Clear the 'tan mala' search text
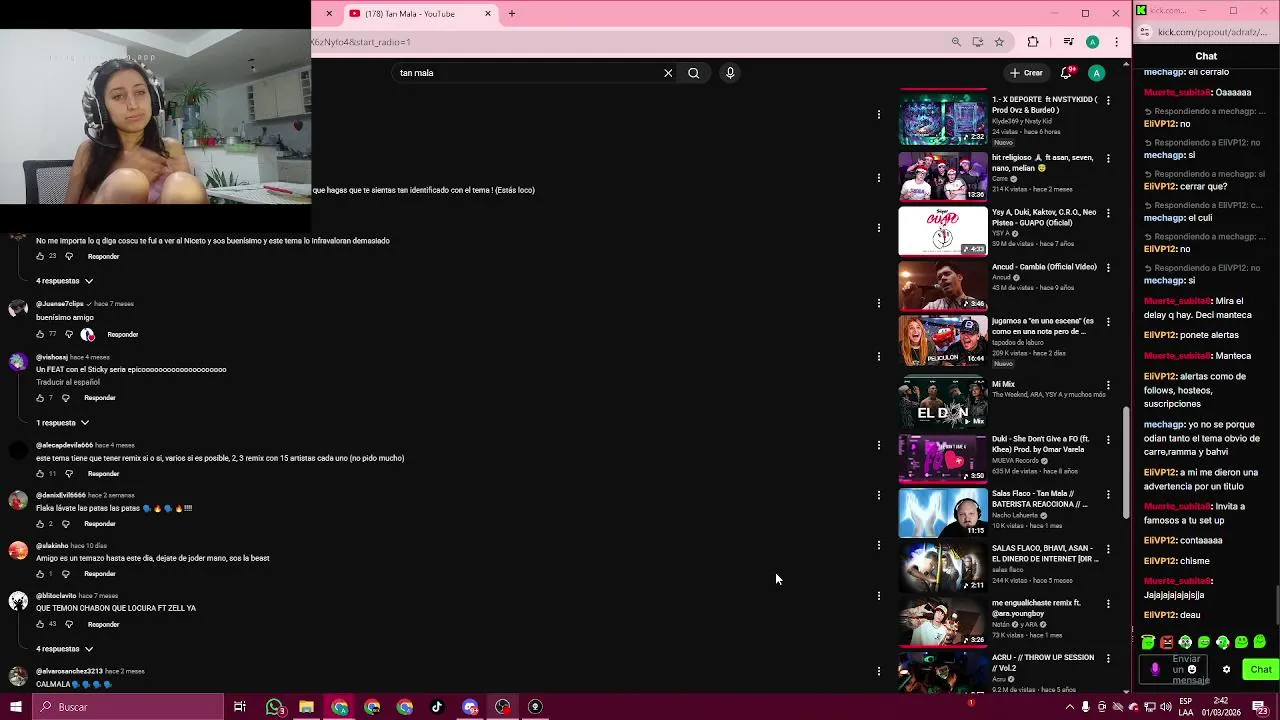The height and width of the screenshot is (720, 1280). click(x=668, y=73)
